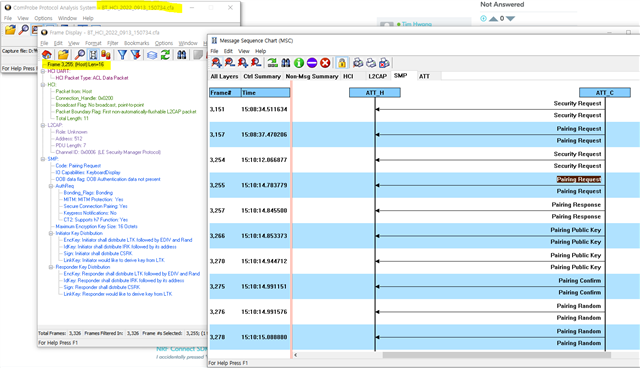The height and width of the screenshot is (368, 640).
Task: Click the ATT_C entity header box
Action: point(604,93)
